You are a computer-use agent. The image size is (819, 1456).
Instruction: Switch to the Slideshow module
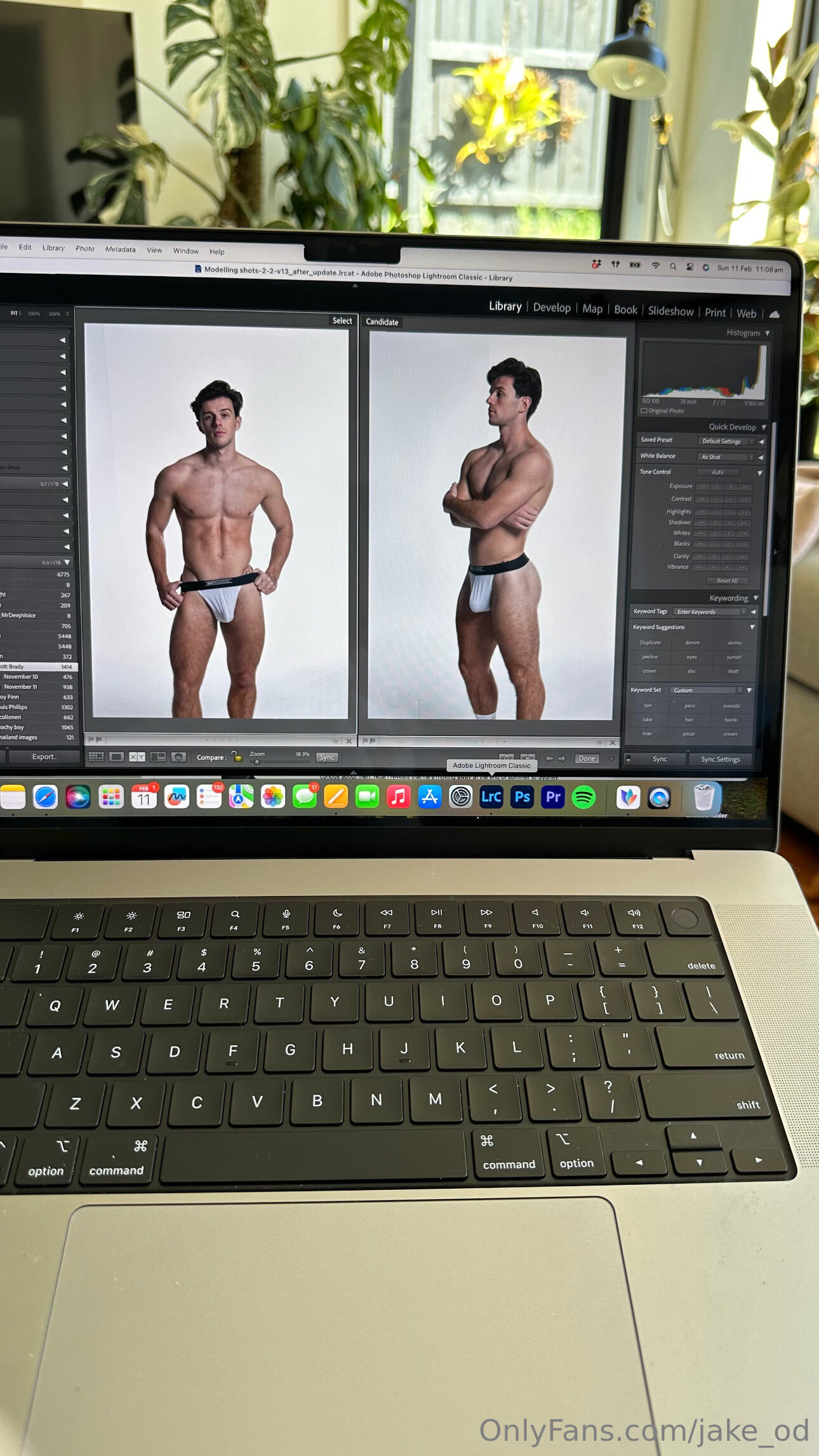click(671, 311)
